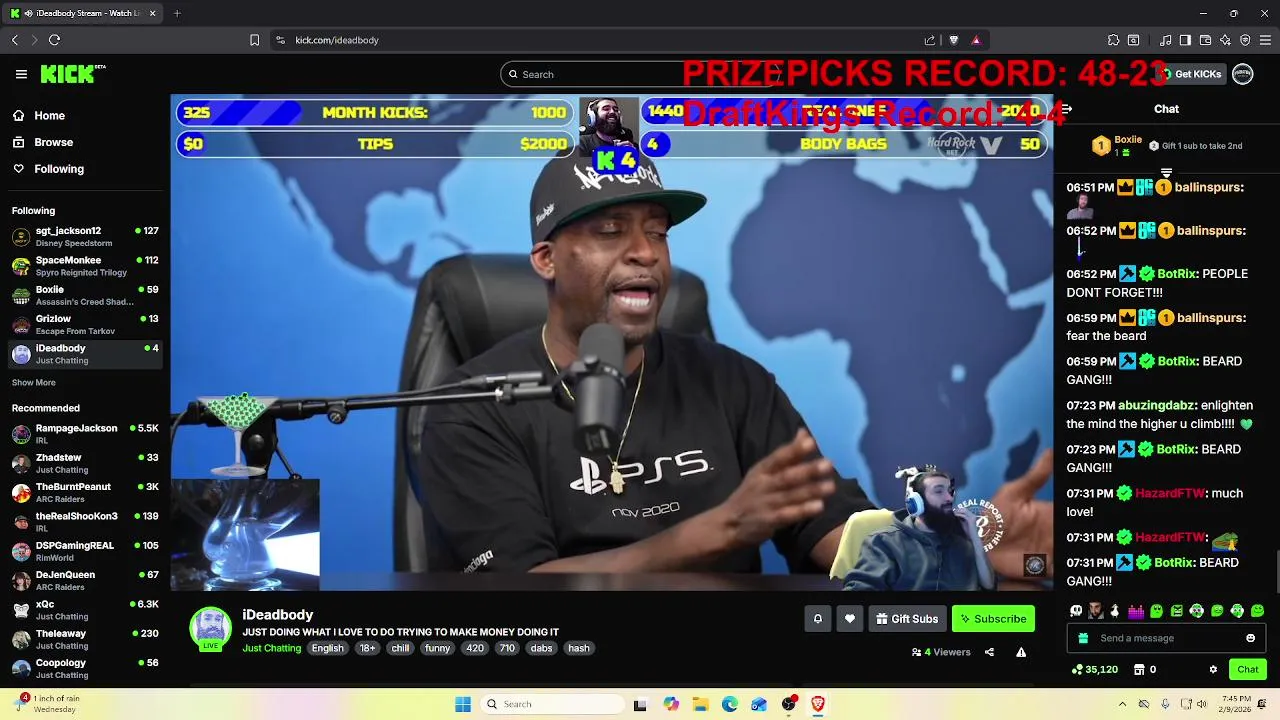
Task: Open emoji picker in message box
Action: point(1250,638)
